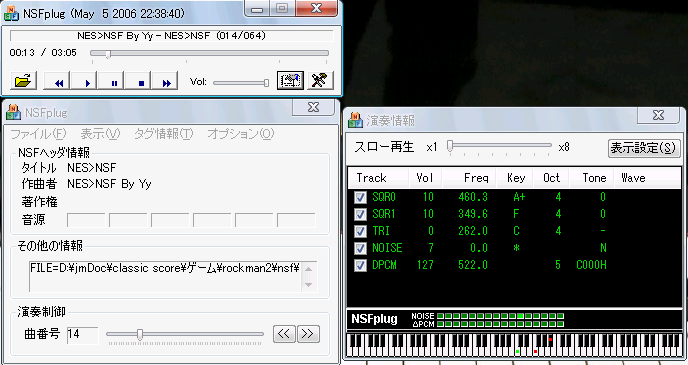Open the 表示(V) menu
688x365 pixels.
[x=100, y=134]
